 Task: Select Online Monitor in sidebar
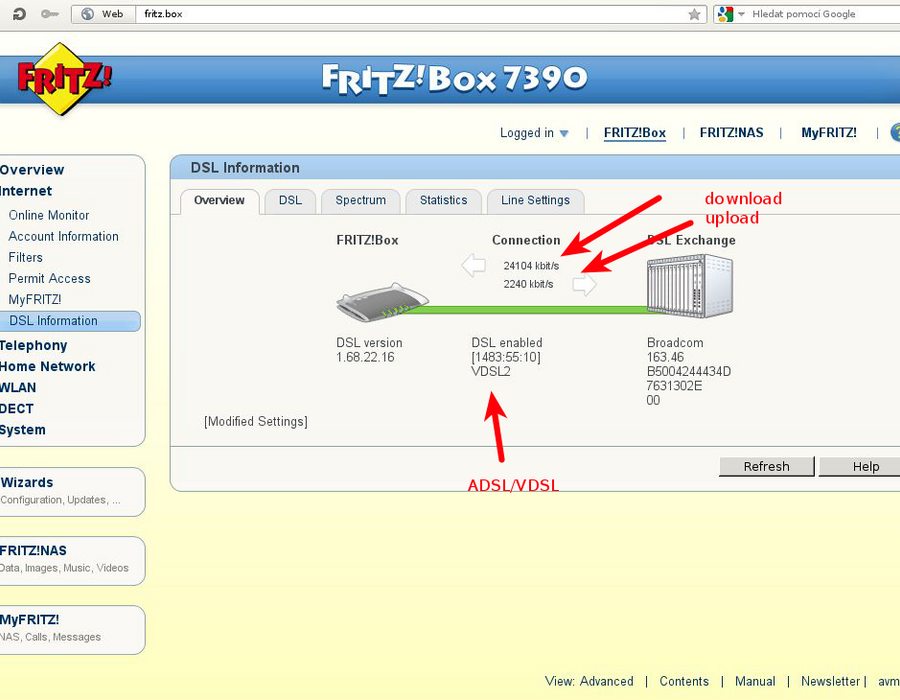[49, 215]
